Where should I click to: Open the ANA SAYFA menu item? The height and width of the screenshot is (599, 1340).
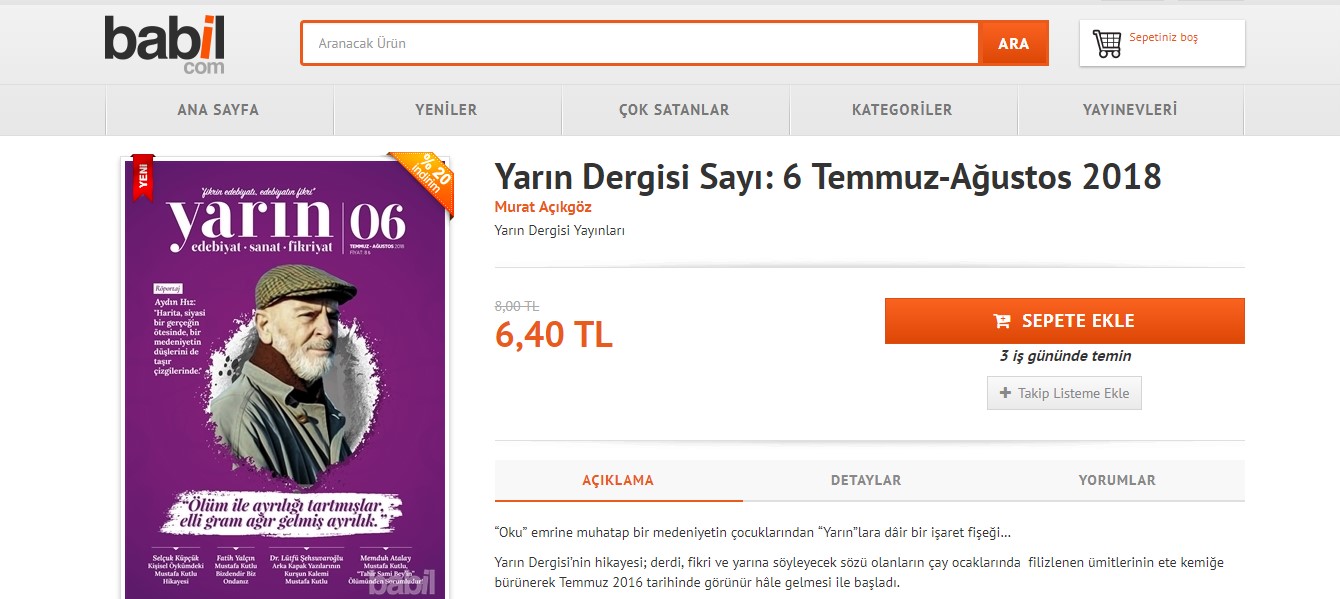tap(218, 110)
